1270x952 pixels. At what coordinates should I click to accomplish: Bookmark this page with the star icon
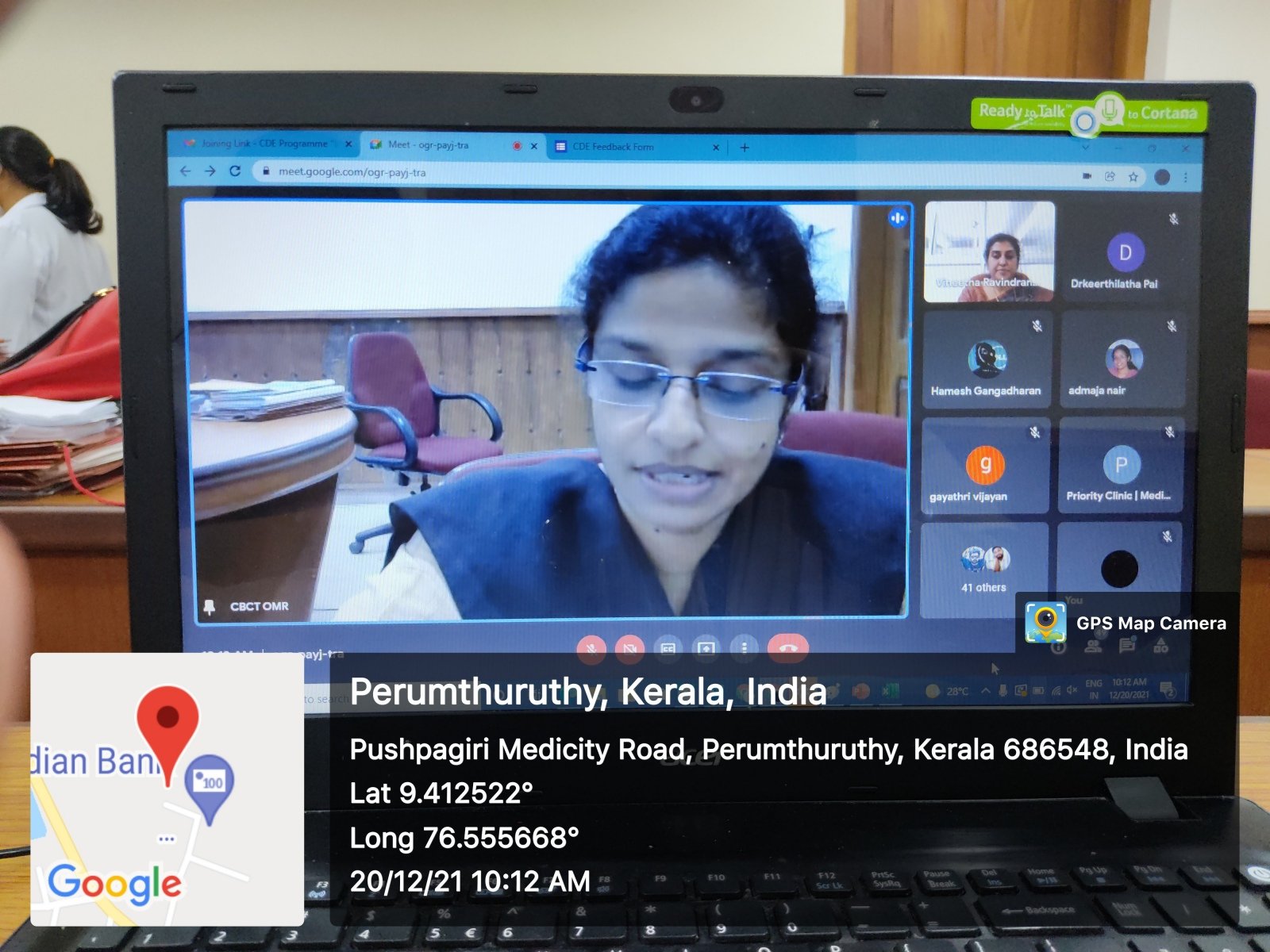(1133, 177)
